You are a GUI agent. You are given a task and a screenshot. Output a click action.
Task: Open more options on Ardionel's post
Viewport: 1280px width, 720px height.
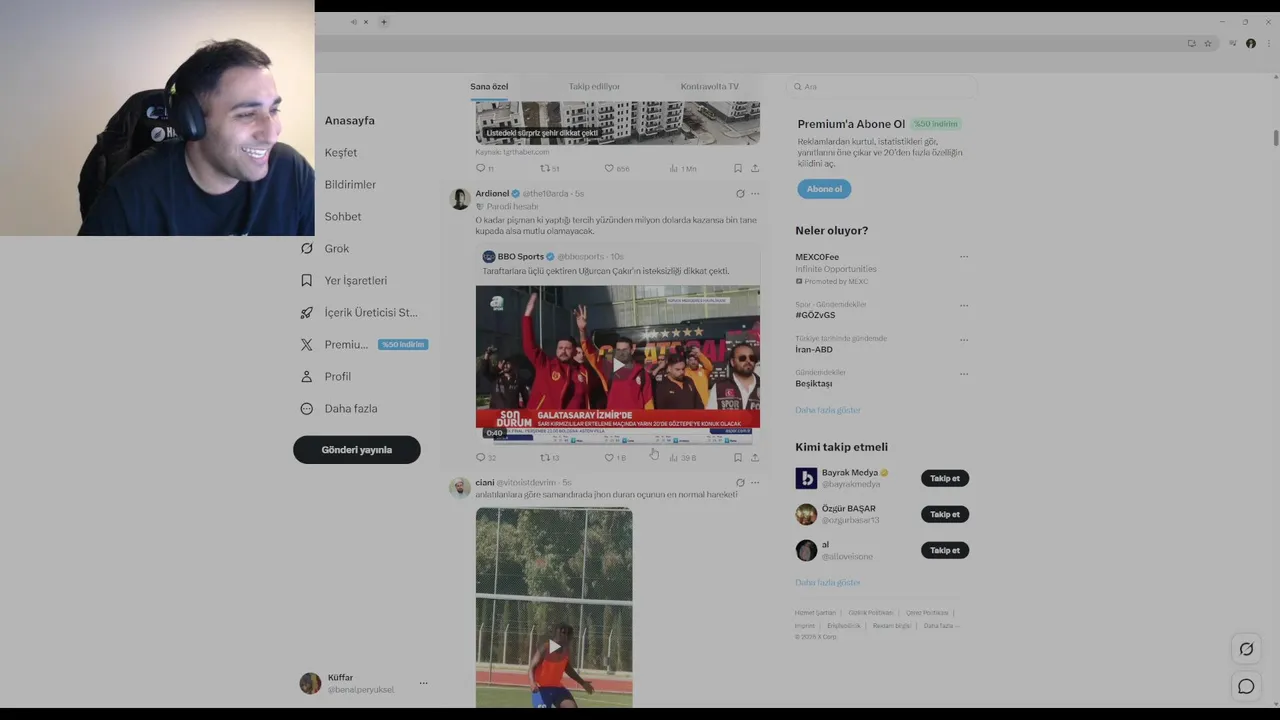click(755, 193)
